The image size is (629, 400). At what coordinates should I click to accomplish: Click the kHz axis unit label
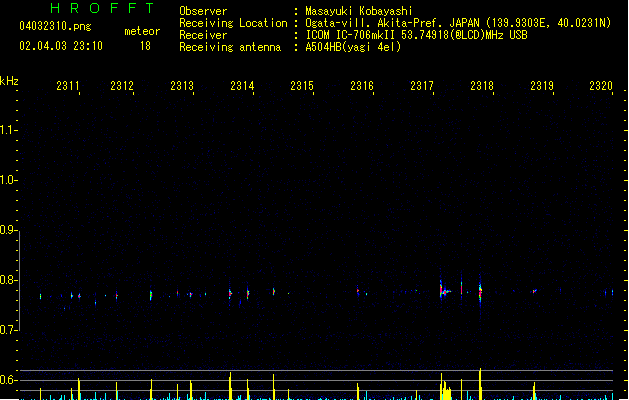(x=9, y=81)
